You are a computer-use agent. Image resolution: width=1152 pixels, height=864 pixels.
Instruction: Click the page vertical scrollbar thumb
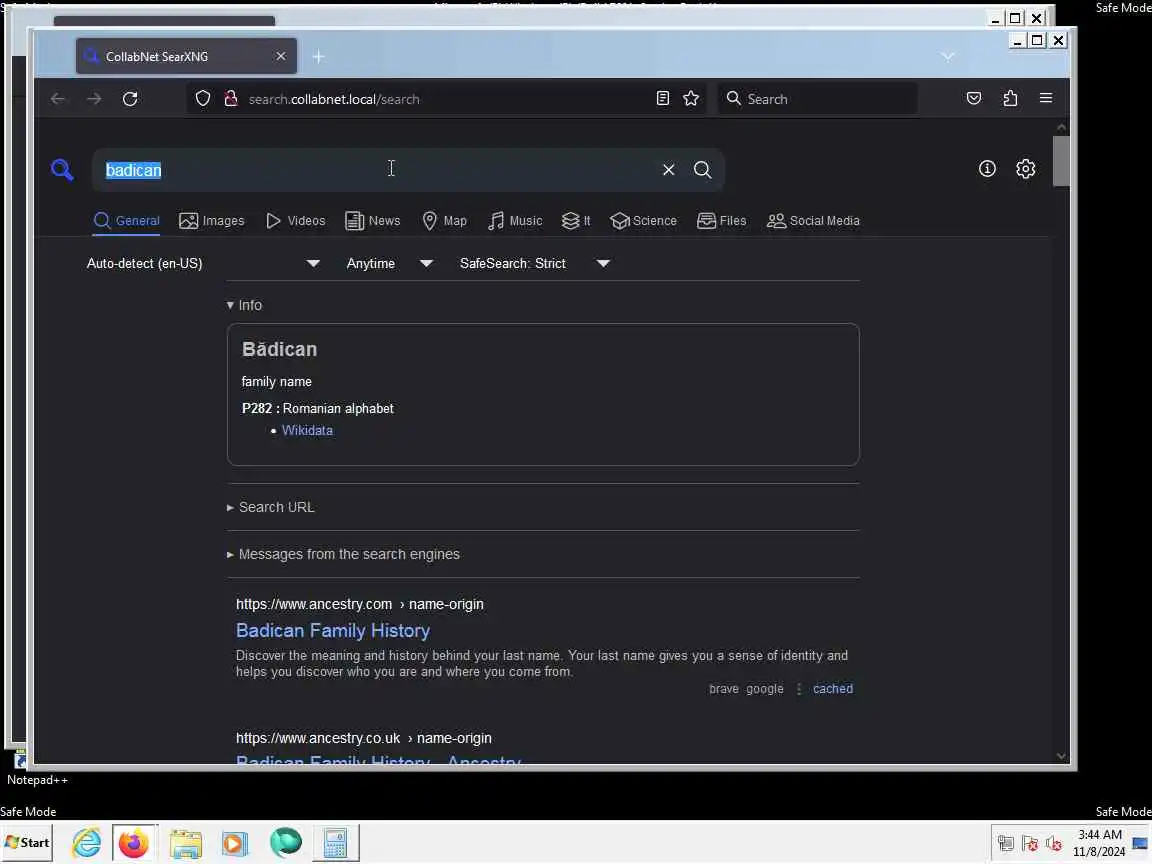point(1061,161)
